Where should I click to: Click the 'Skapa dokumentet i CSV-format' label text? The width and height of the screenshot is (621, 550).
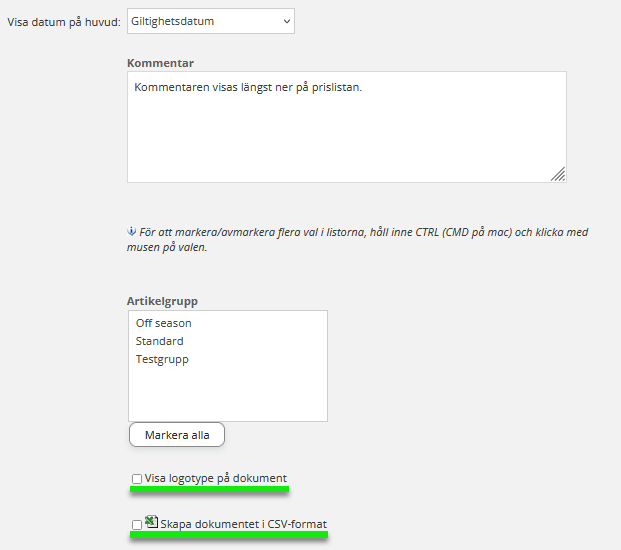pyautogui.click(x=243, y=525)
